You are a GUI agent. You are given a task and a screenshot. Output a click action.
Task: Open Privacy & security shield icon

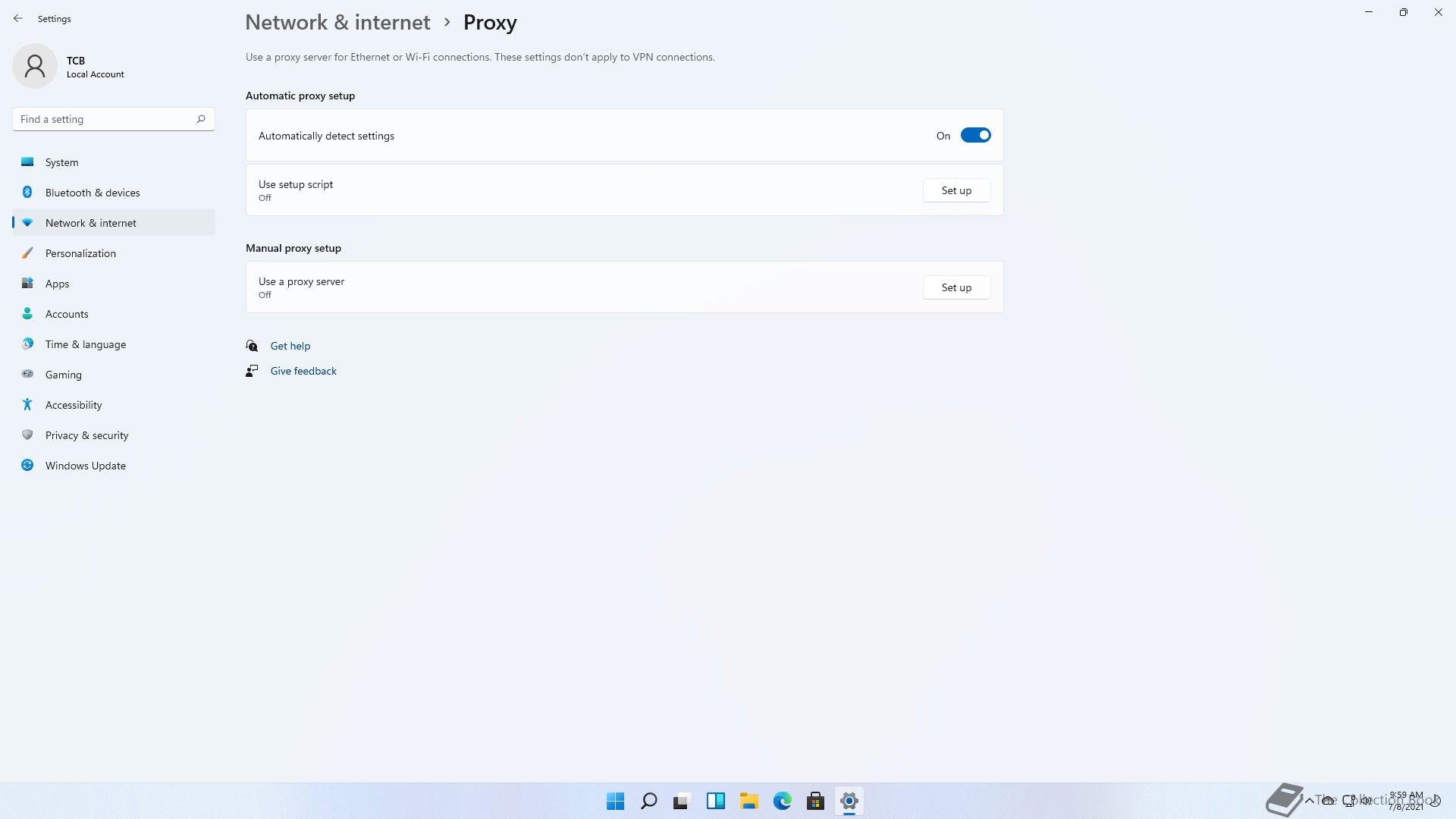point(27,435)
